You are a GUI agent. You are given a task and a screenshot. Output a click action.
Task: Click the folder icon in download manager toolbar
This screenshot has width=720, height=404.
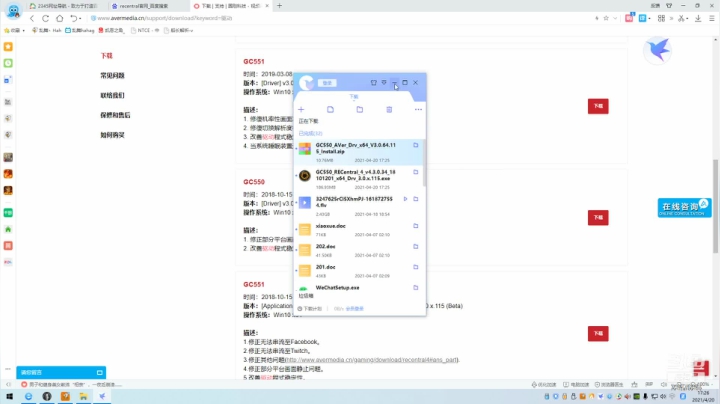click(360, 109)
